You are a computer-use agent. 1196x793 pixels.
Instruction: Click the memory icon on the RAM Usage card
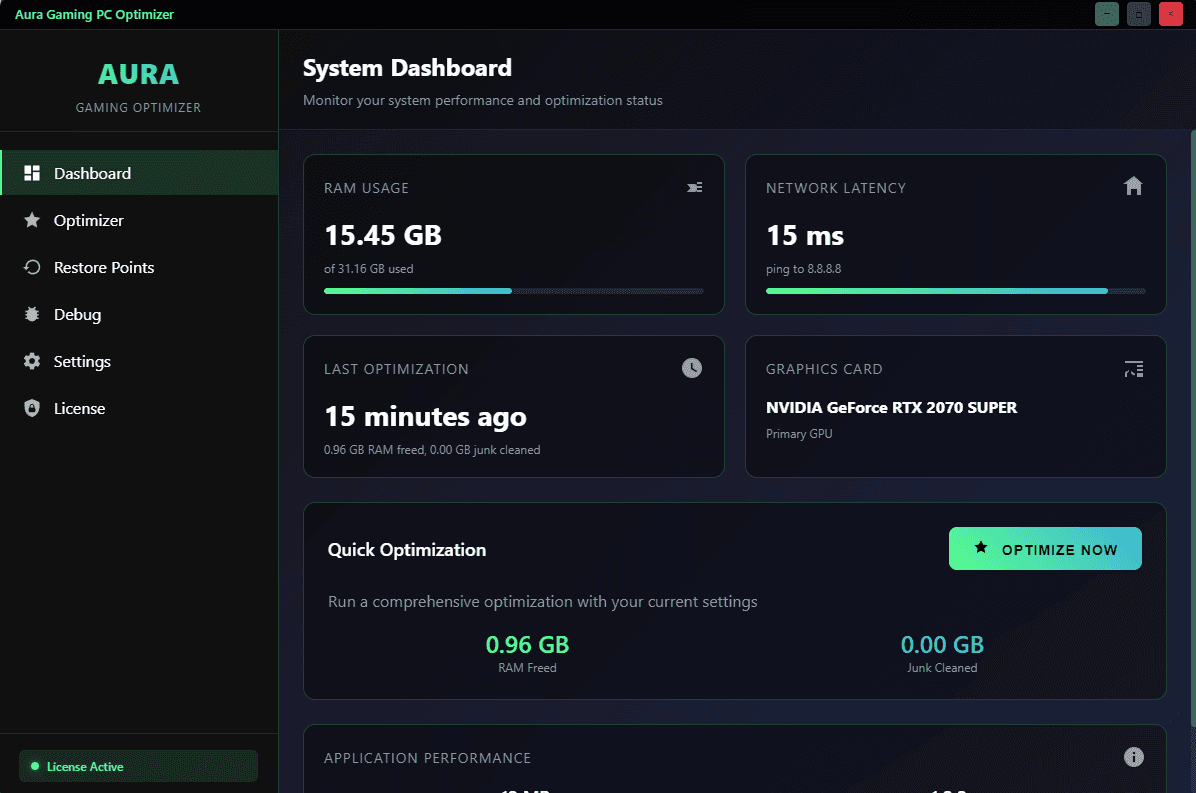point(695,187)
